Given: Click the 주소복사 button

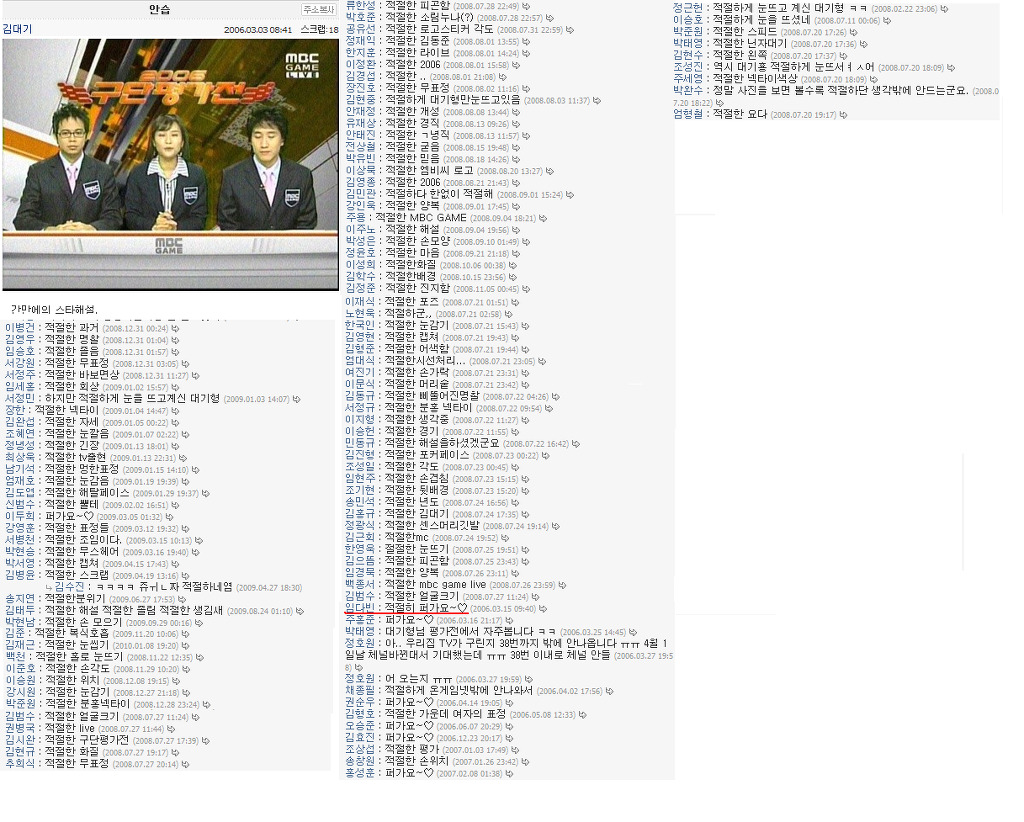Looking at the screenshot, I should (319, 10).
